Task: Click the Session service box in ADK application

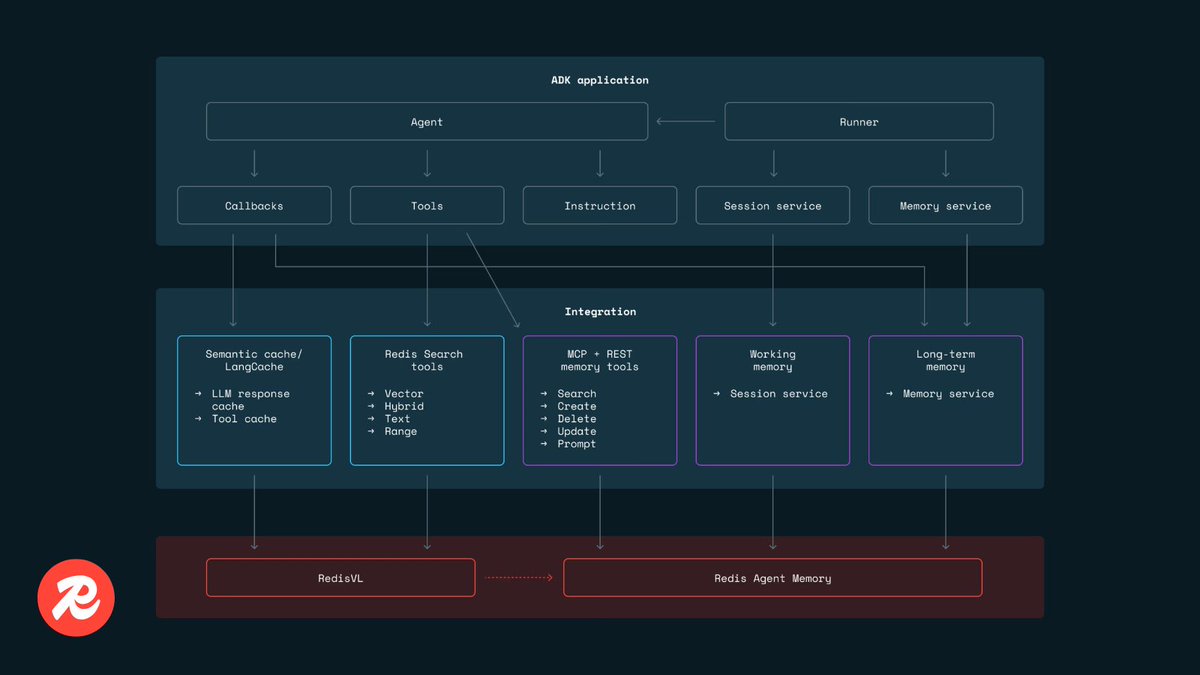Action: 773,206
